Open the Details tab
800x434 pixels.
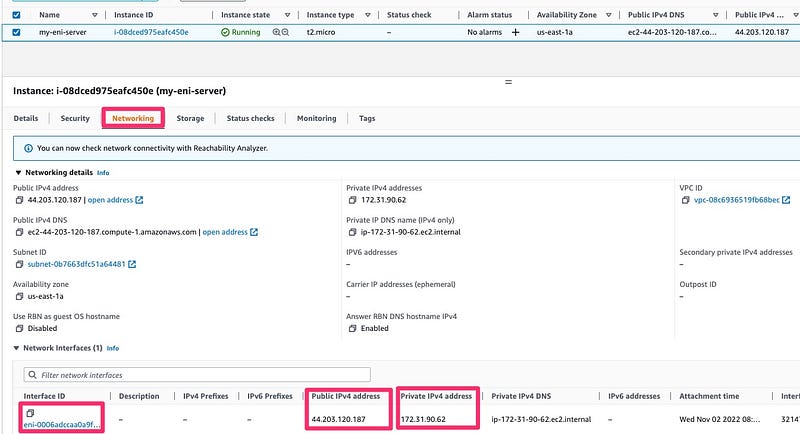click(26, 118)
